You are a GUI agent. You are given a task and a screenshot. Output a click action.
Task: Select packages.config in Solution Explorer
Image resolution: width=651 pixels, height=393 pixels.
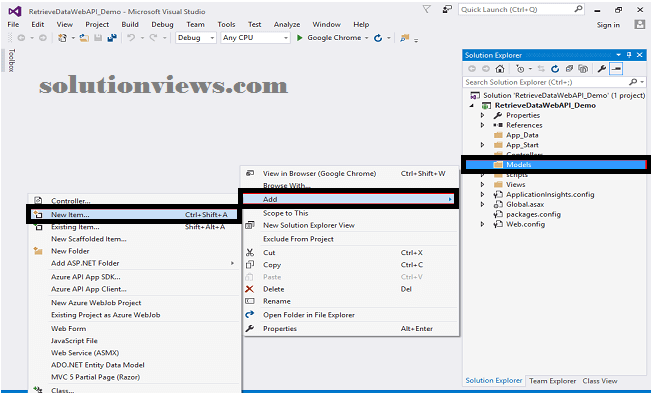point(533,214)
